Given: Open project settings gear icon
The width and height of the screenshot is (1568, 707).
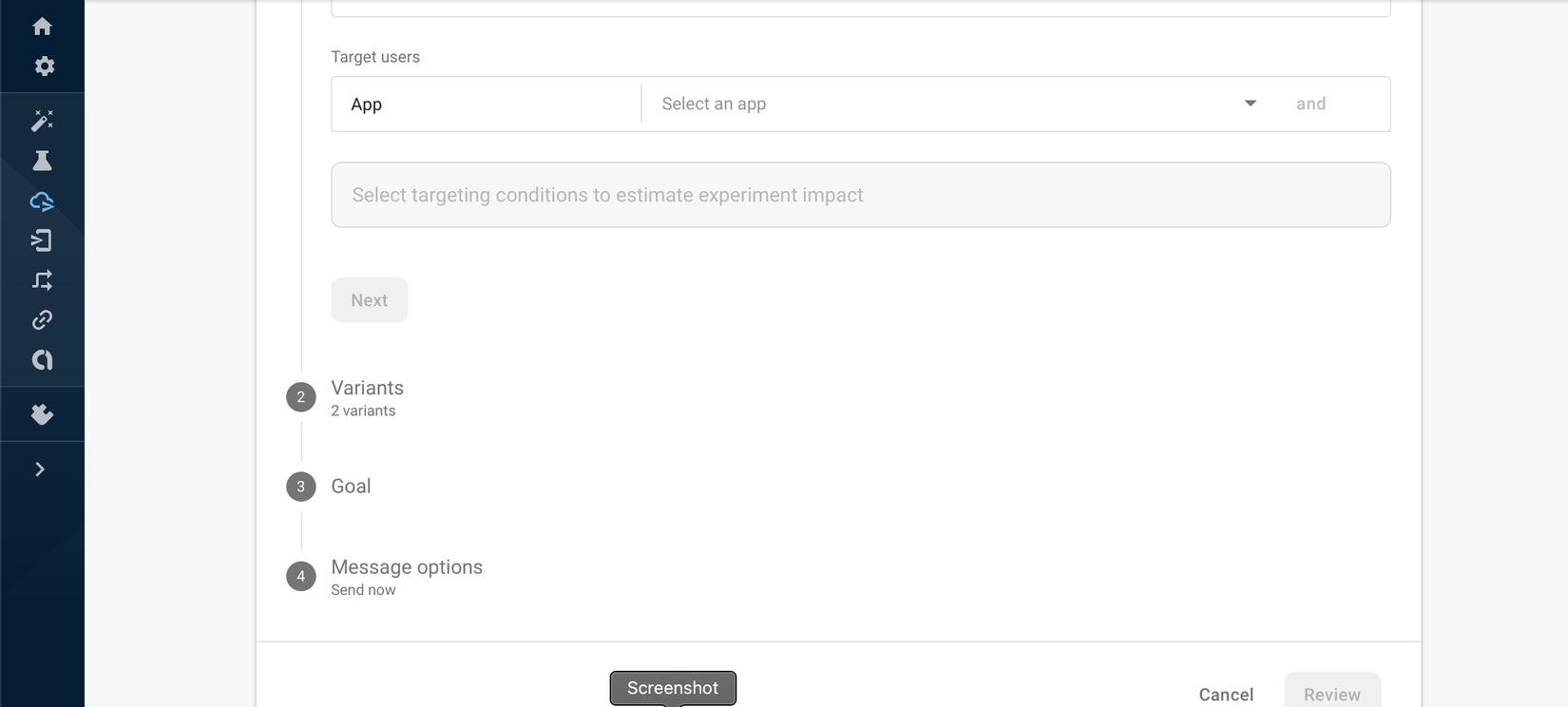Looking at the screenshot, I should 44,67.
